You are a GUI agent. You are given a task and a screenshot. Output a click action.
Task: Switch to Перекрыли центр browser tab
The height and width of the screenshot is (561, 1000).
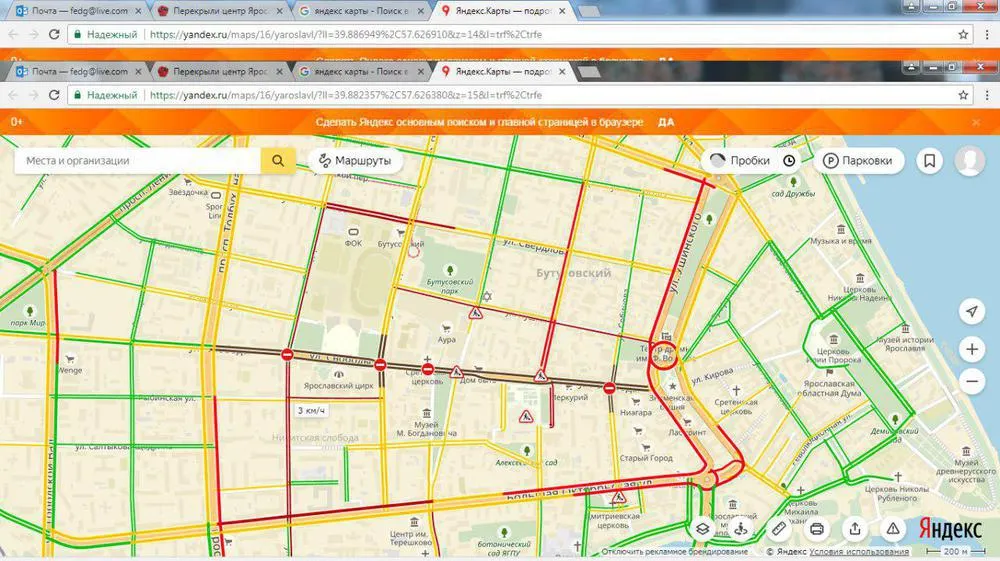[x=219, y=71]
